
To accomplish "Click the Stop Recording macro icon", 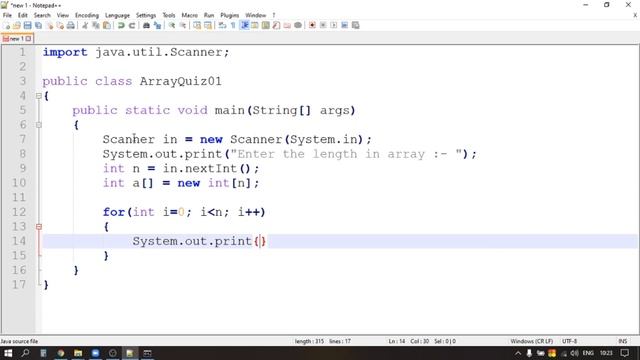I will [323, 25].
